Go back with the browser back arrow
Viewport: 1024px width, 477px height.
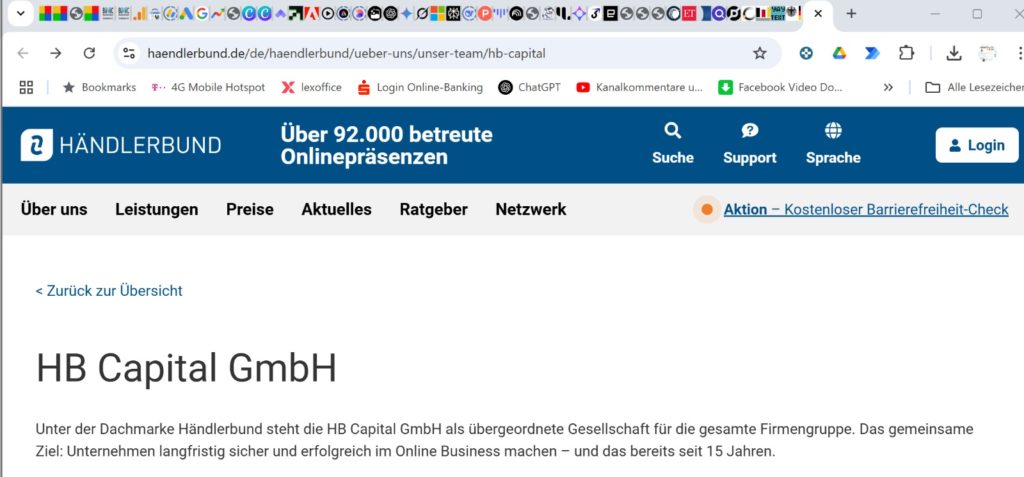23,54
